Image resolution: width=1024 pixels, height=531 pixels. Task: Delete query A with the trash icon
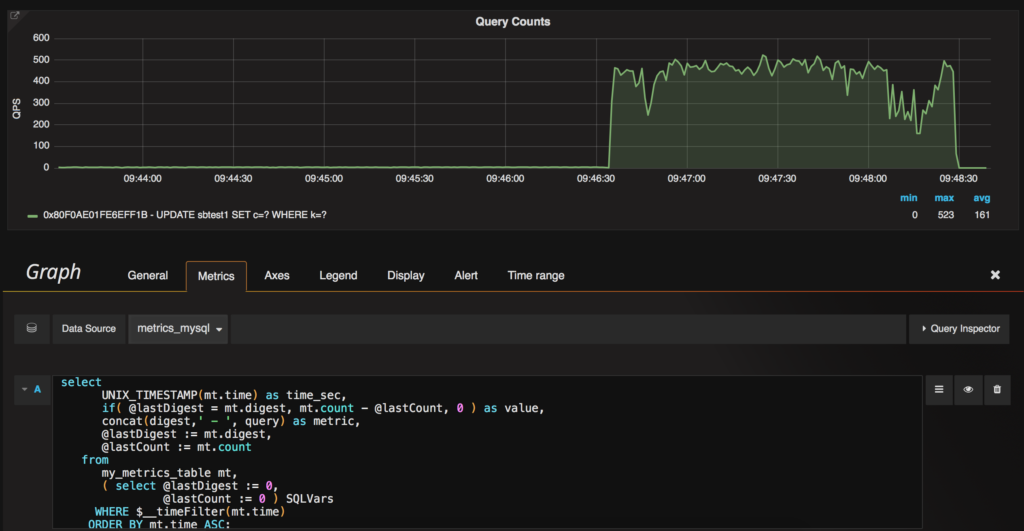click(996, 391)
